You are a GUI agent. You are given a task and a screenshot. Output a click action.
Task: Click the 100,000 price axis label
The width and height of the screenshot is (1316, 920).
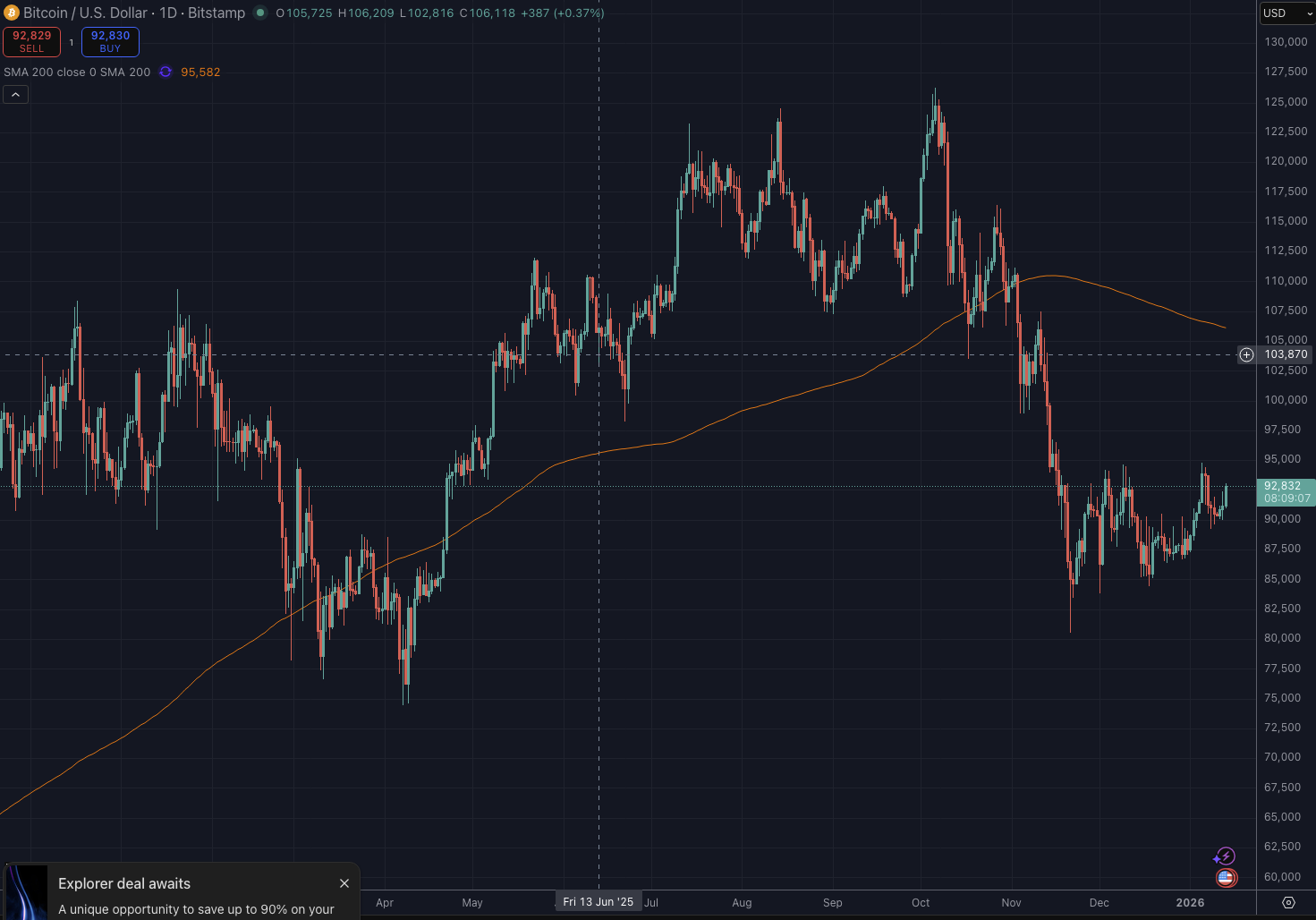pos(1286,400)
